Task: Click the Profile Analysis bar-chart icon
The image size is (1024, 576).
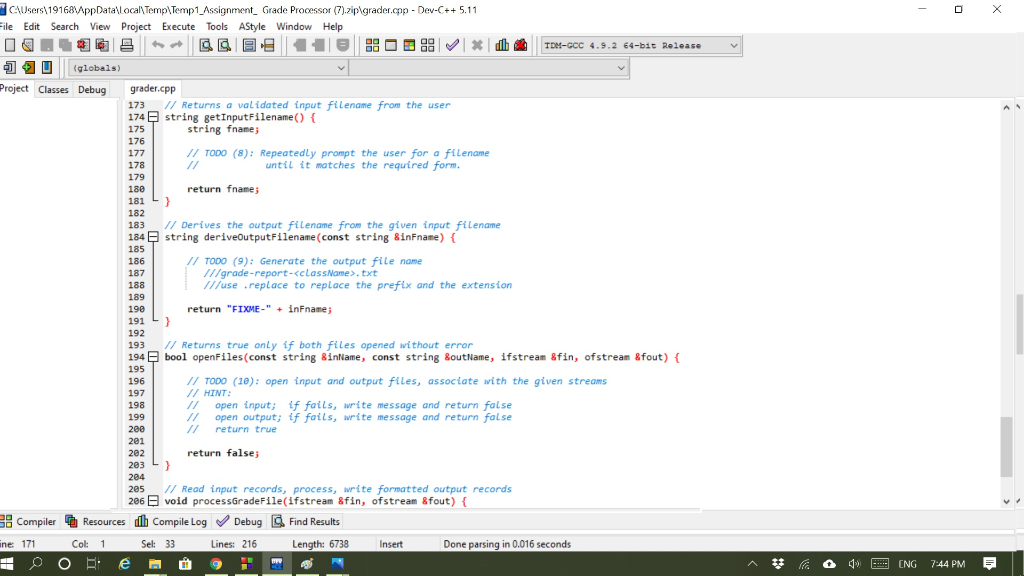Action: click(500, 45)
